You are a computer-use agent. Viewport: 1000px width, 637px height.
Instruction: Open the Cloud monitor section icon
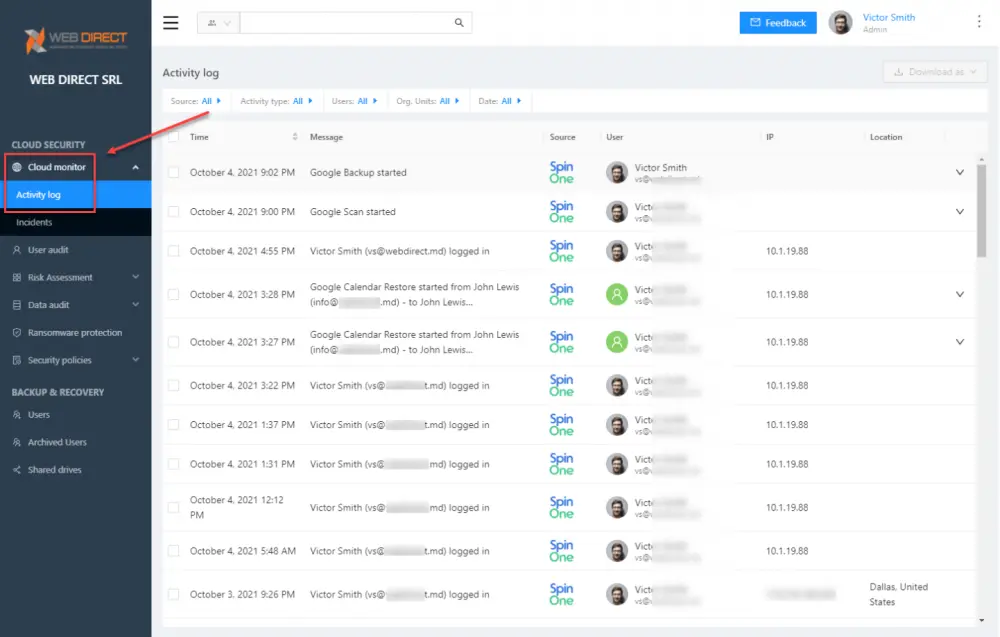point(18,166)
